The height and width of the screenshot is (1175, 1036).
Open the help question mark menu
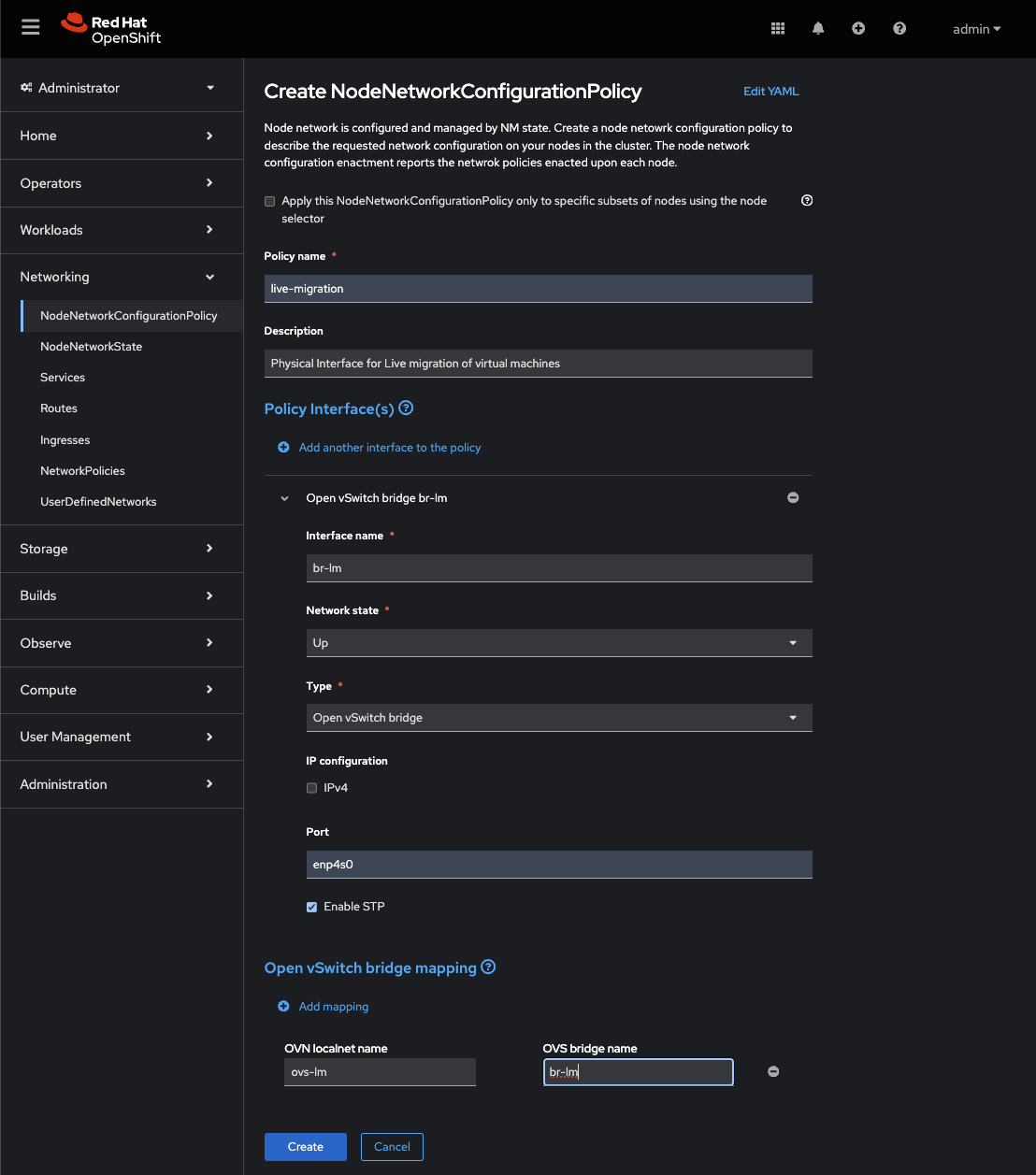point(899,29)
